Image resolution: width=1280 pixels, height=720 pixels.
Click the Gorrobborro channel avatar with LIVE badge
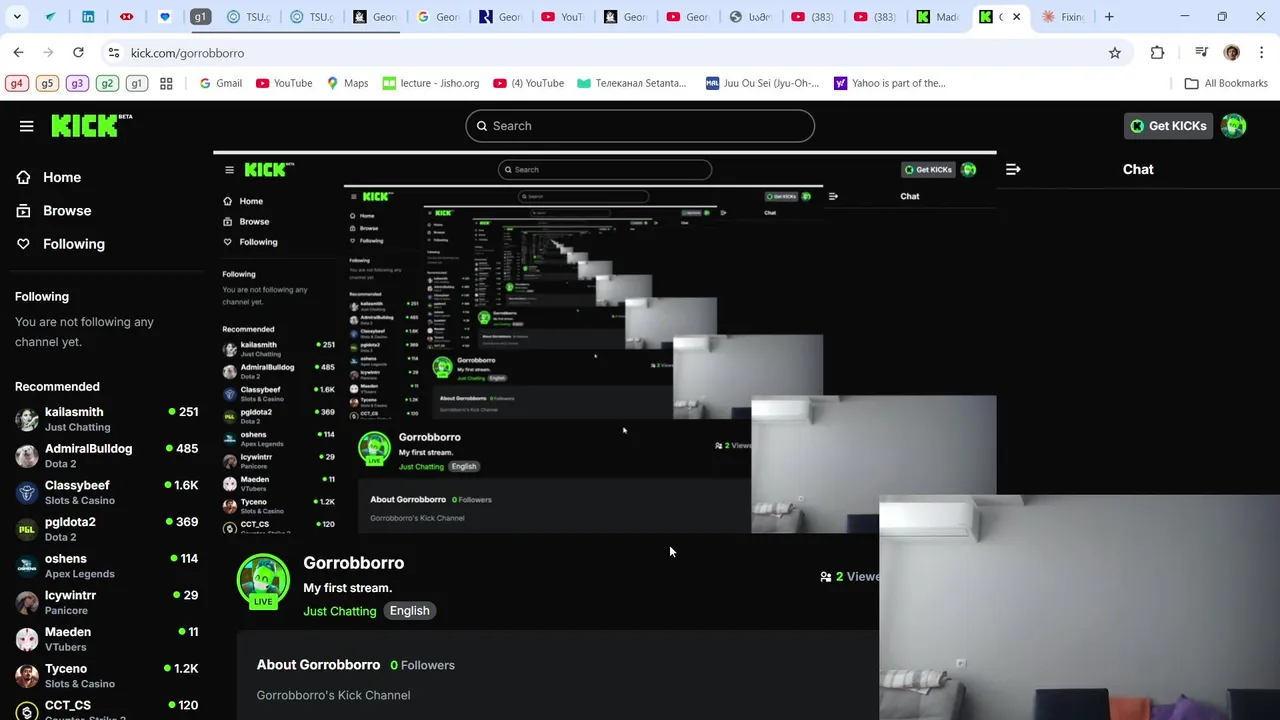(x=263, y=581)
